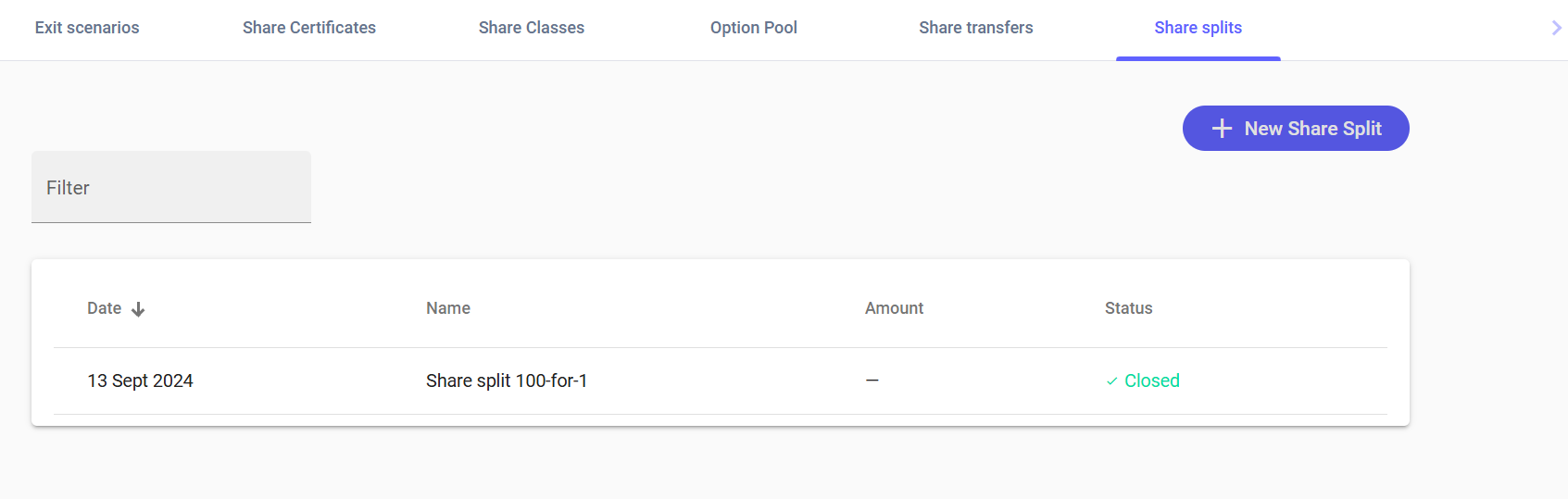This screenshot has width=1568, height=499.
Task: Click the Amount column header
Action: tap(894, 308)
